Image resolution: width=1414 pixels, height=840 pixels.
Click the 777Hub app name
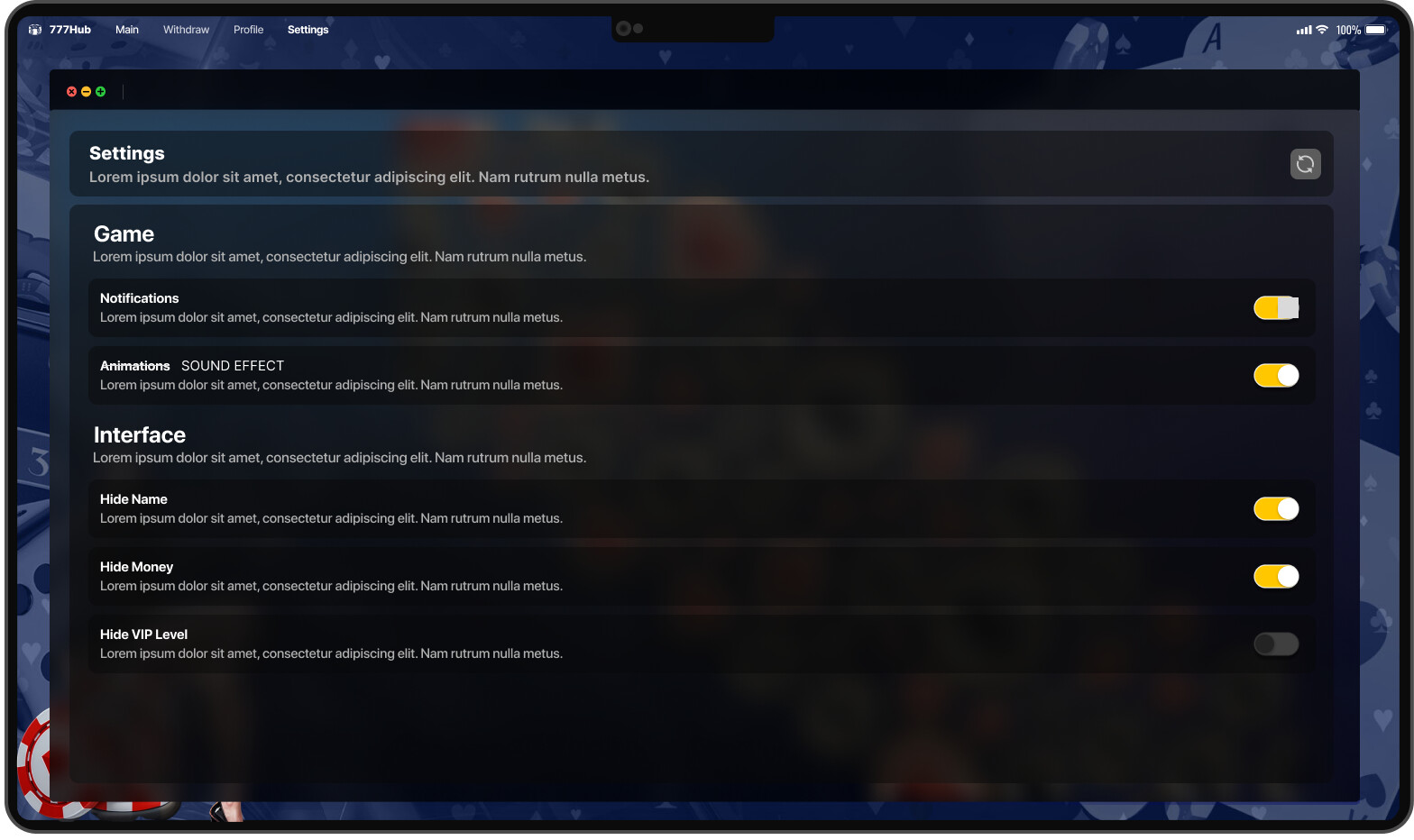70,30
